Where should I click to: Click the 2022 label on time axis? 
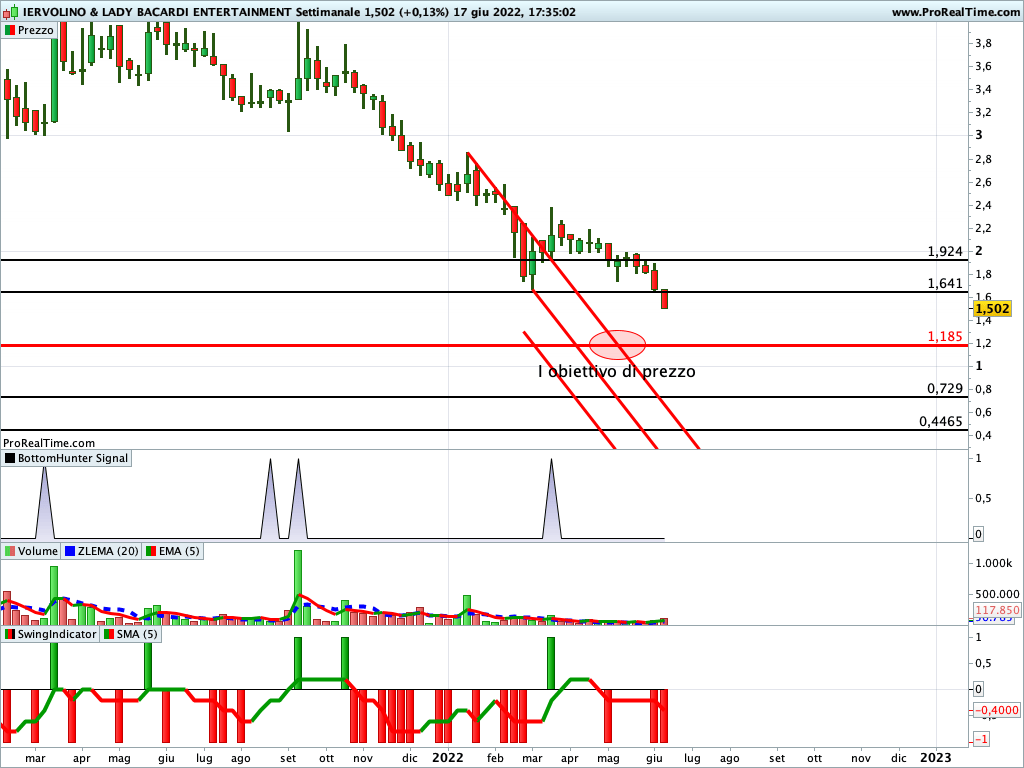448,757
